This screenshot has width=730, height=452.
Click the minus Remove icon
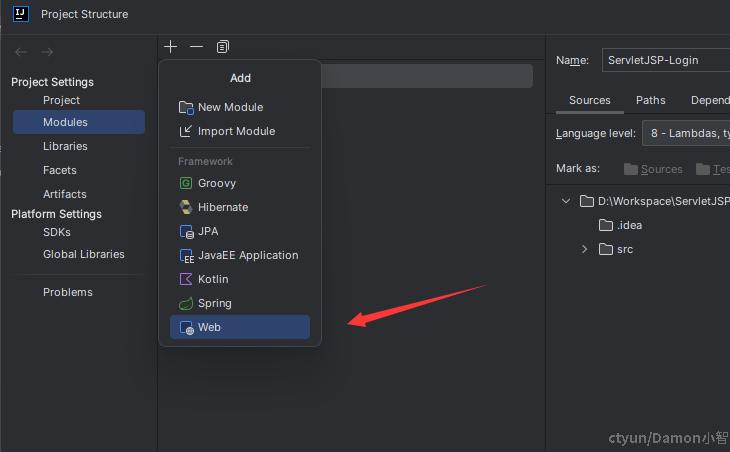tap(196, 47)
